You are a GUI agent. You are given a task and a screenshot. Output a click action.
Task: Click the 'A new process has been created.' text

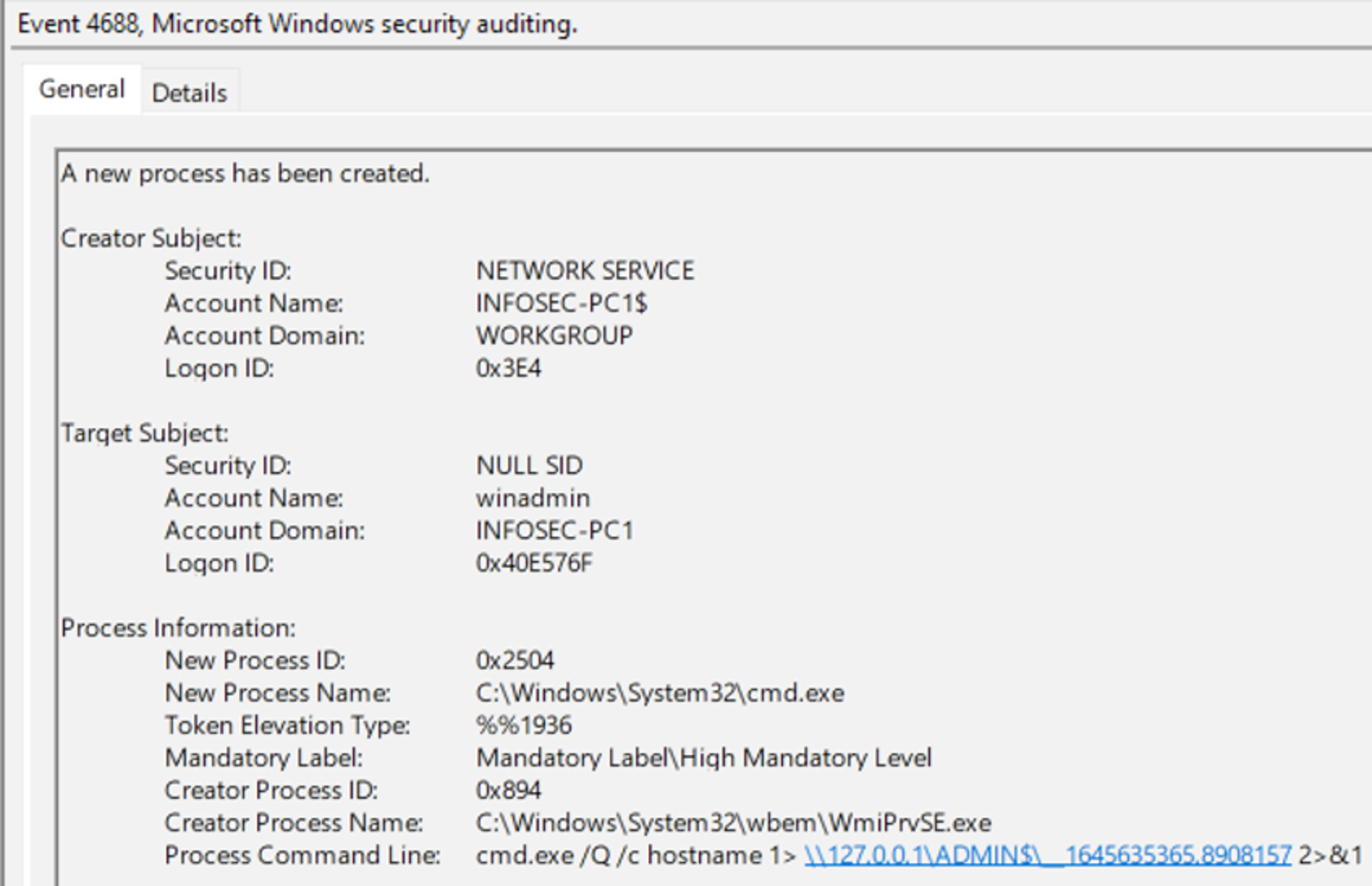click(x=246, y=174)
